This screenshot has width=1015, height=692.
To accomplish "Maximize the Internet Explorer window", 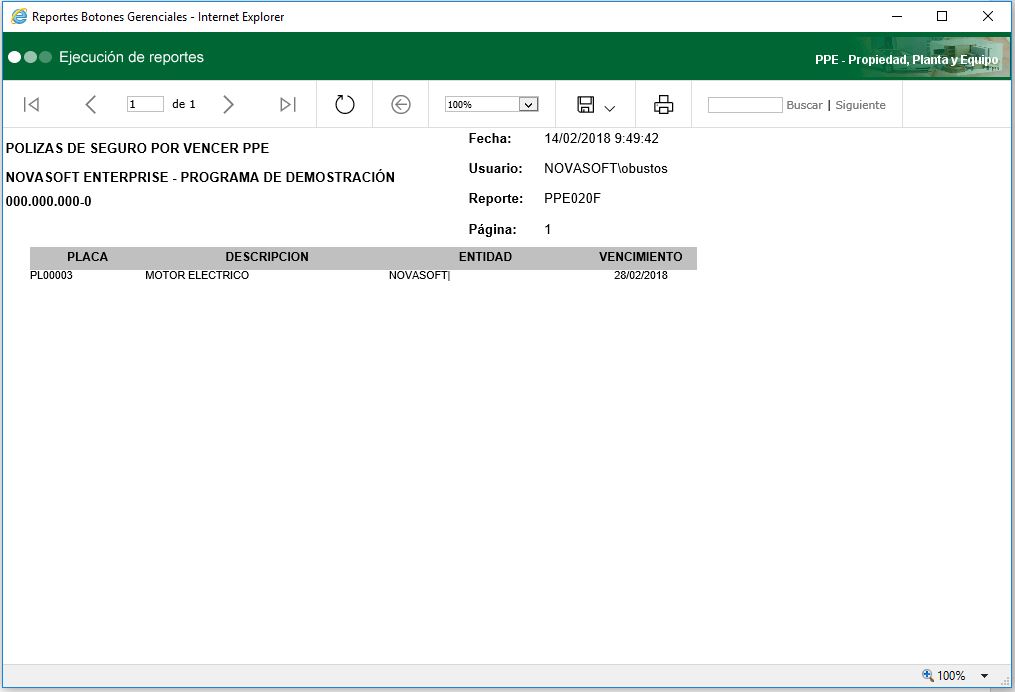I will click(942, 16).
